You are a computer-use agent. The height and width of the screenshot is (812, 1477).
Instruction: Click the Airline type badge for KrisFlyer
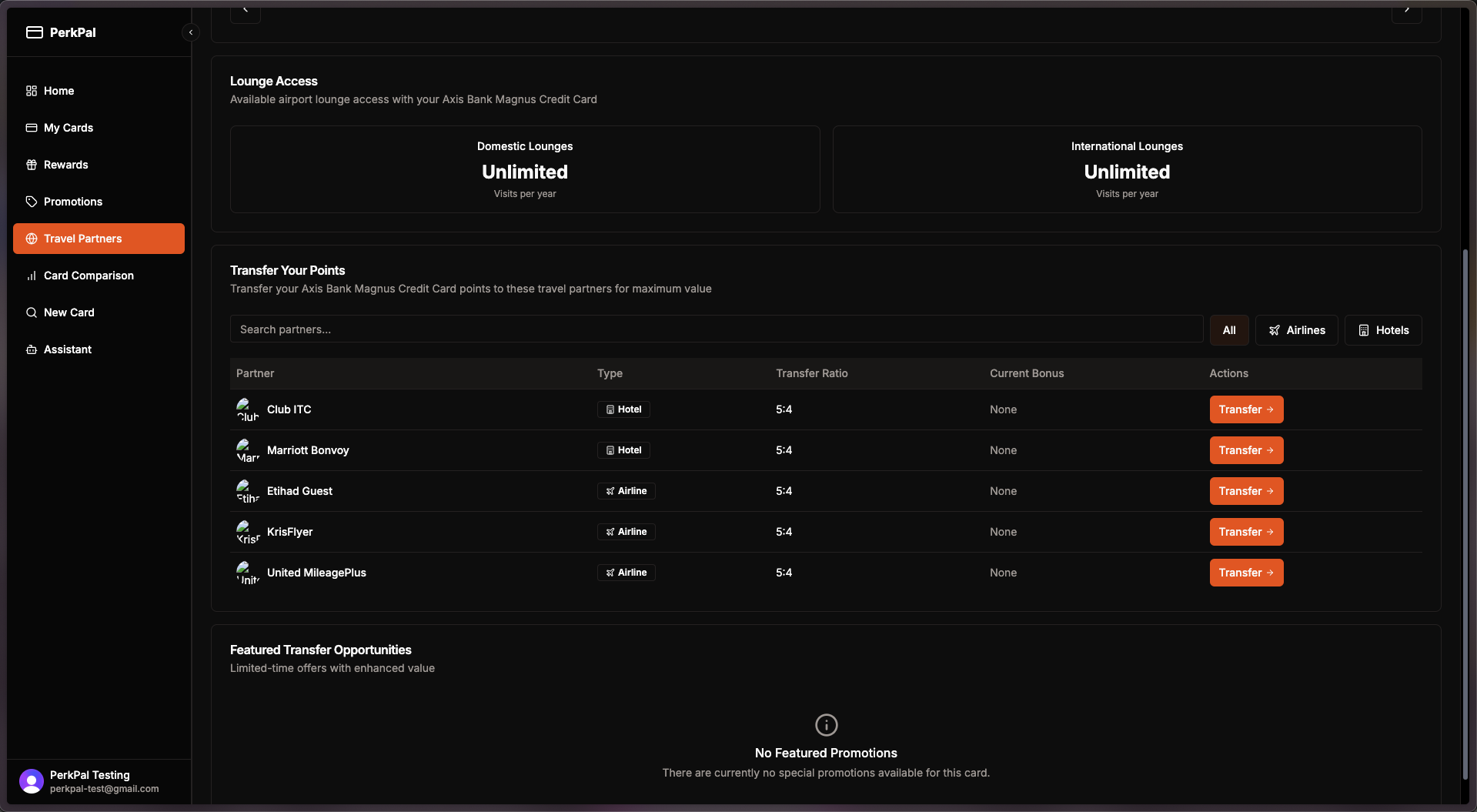point(627,532)
